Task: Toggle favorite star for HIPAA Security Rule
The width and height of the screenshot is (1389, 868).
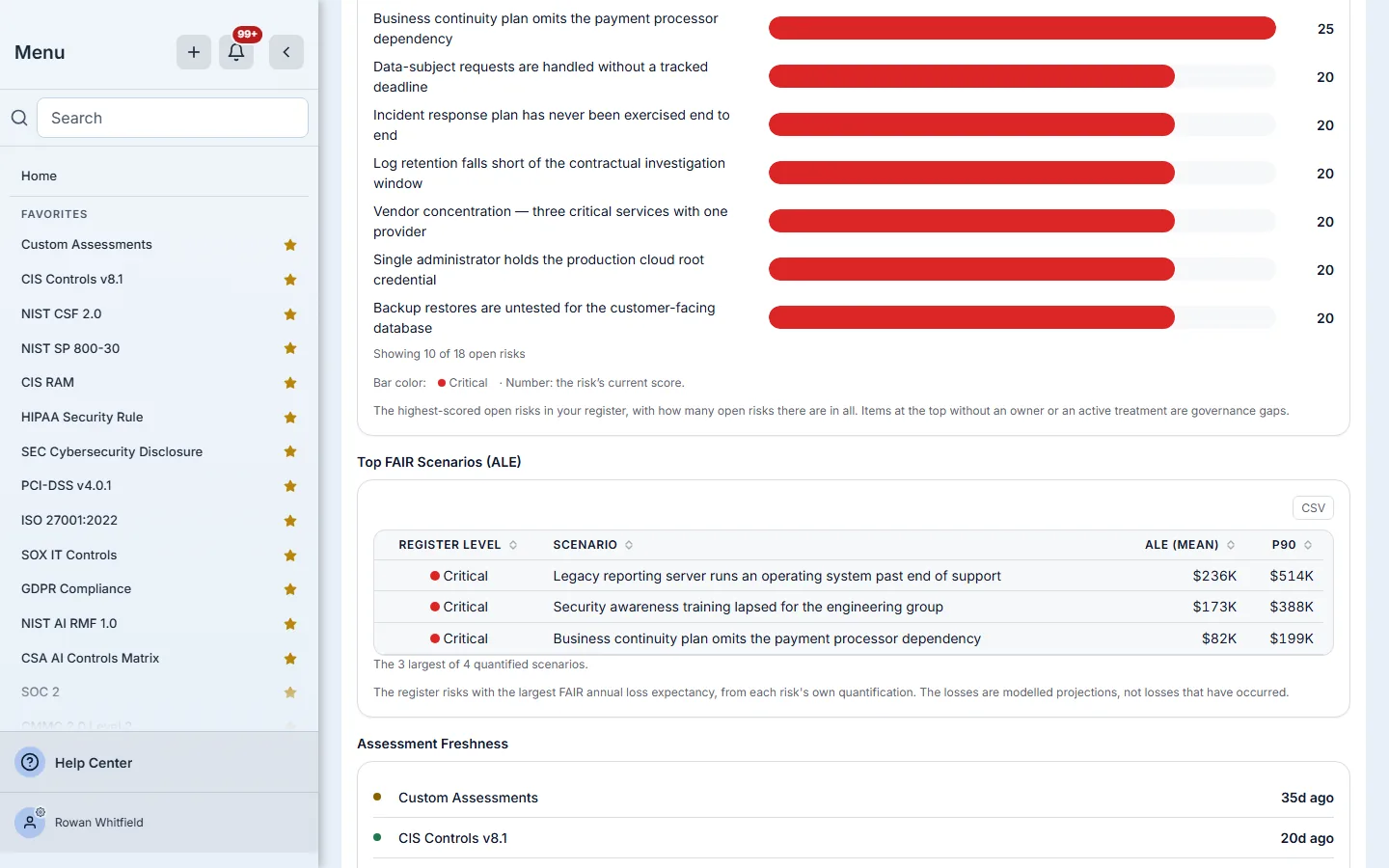Action: coord(290,418)
